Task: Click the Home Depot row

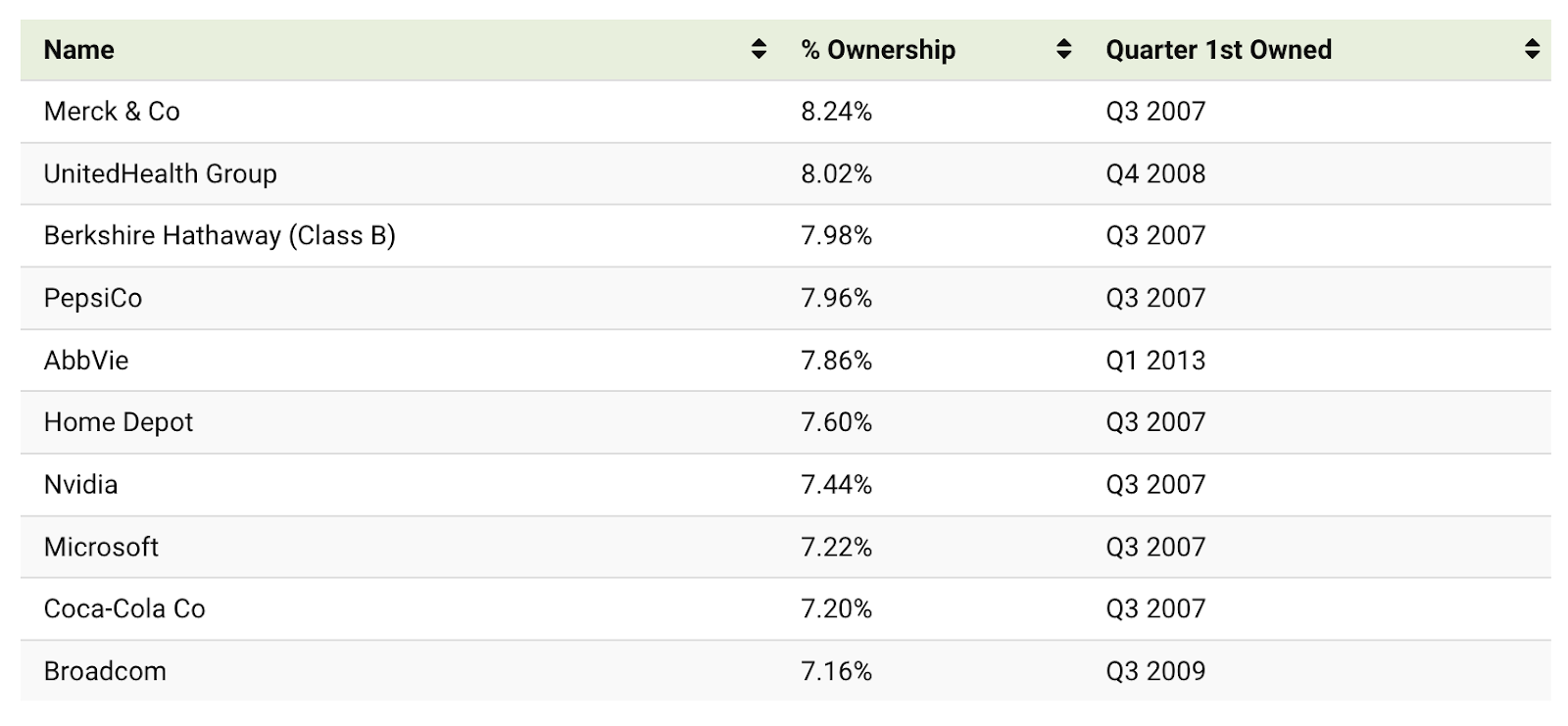Action: tap(118, 422)
